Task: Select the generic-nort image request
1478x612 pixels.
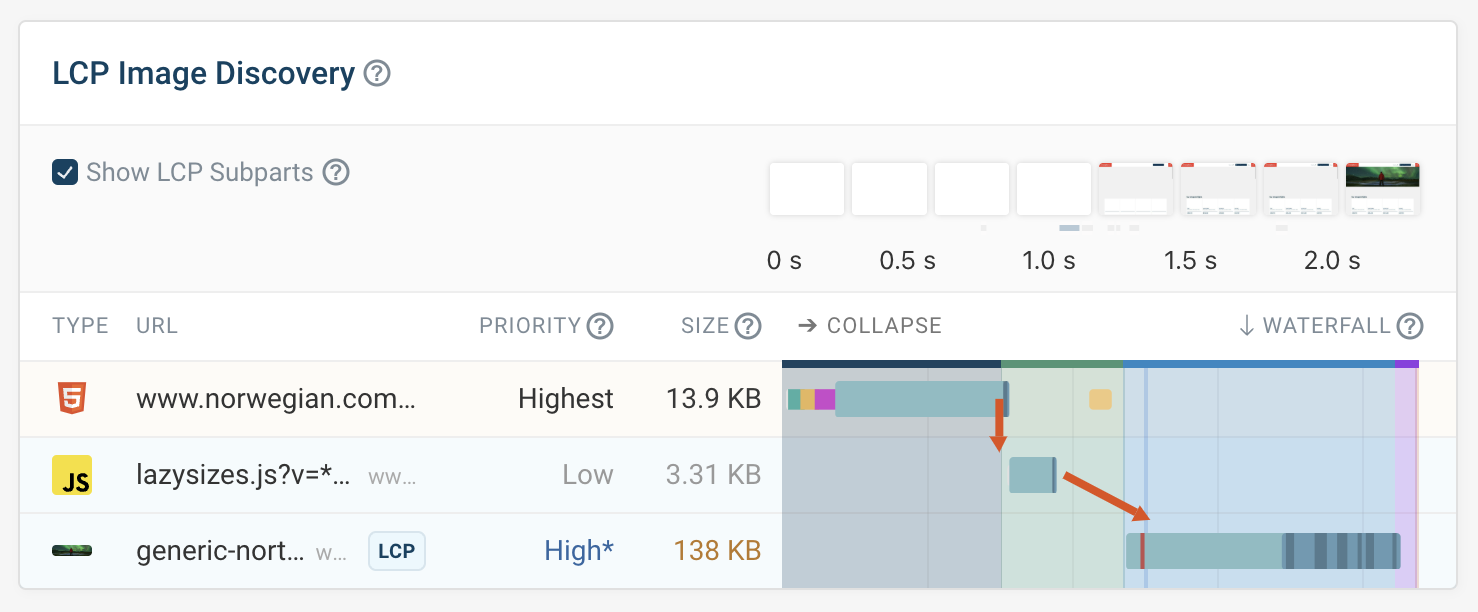Action: (220, 550)
